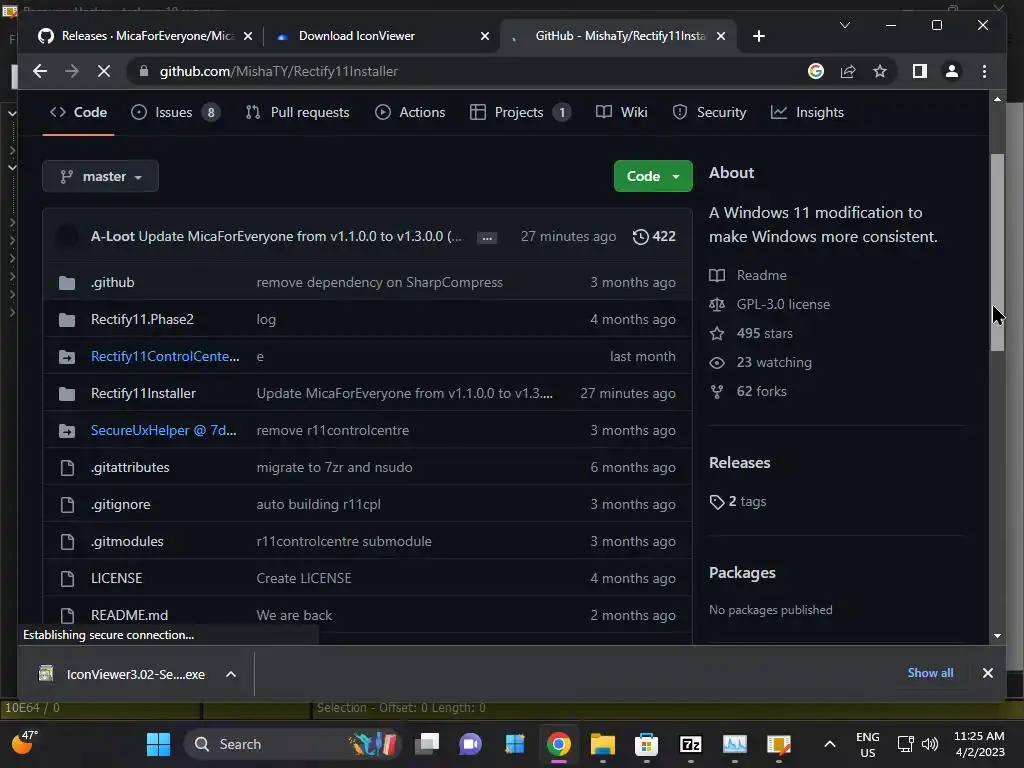Open a new browser tab
Screen dimensions: 1024x768
point(758,36)
